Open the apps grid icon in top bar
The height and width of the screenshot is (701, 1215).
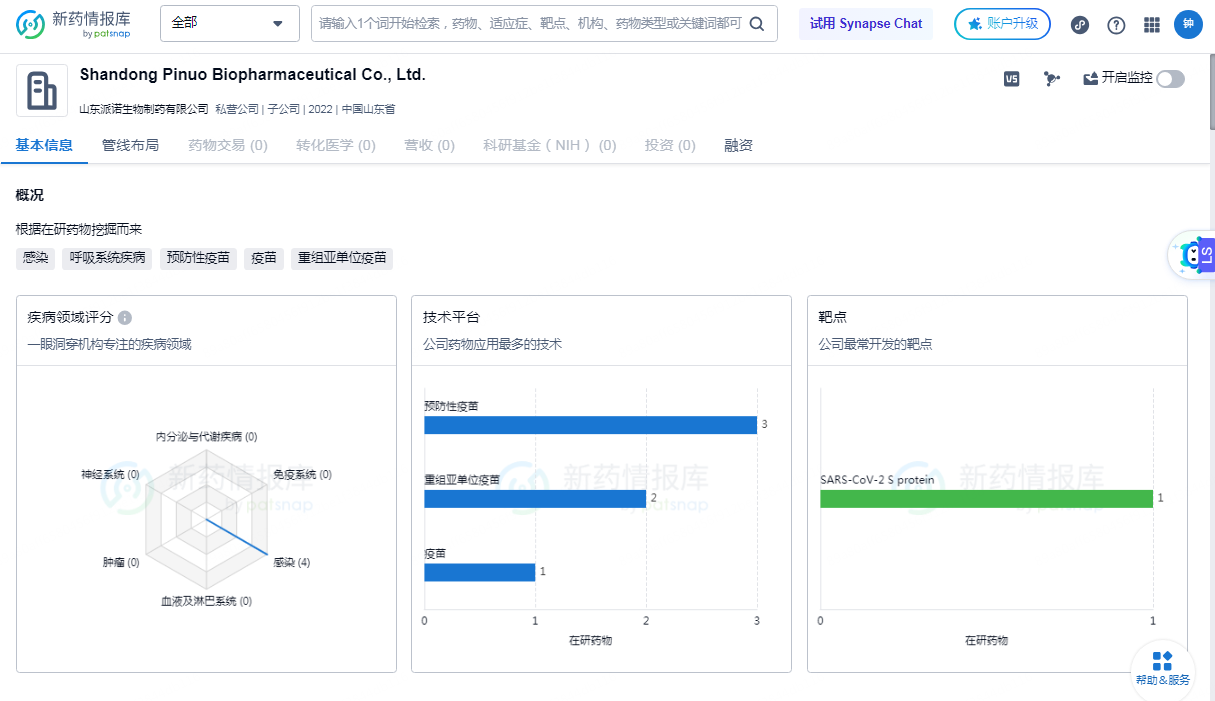[1151, 25]
